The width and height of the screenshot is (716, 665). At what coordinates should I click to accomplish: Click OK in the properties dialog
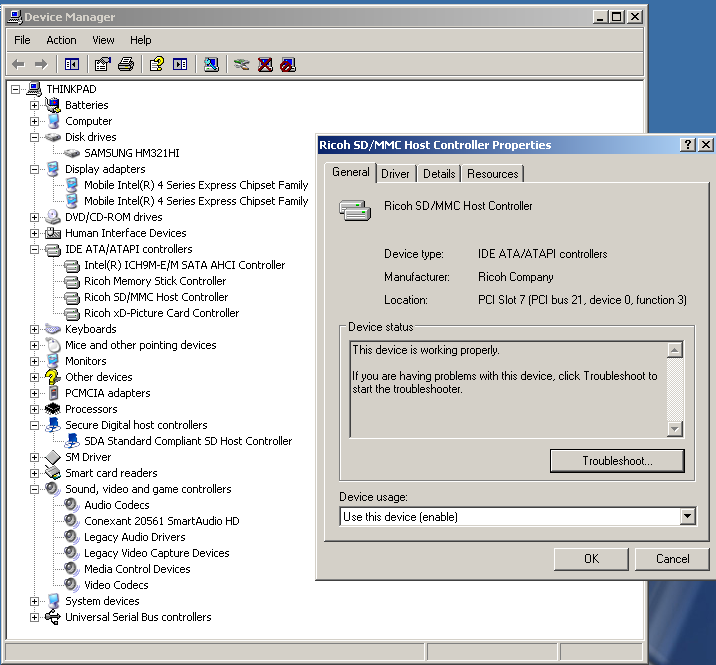click(x=591, y=559)
